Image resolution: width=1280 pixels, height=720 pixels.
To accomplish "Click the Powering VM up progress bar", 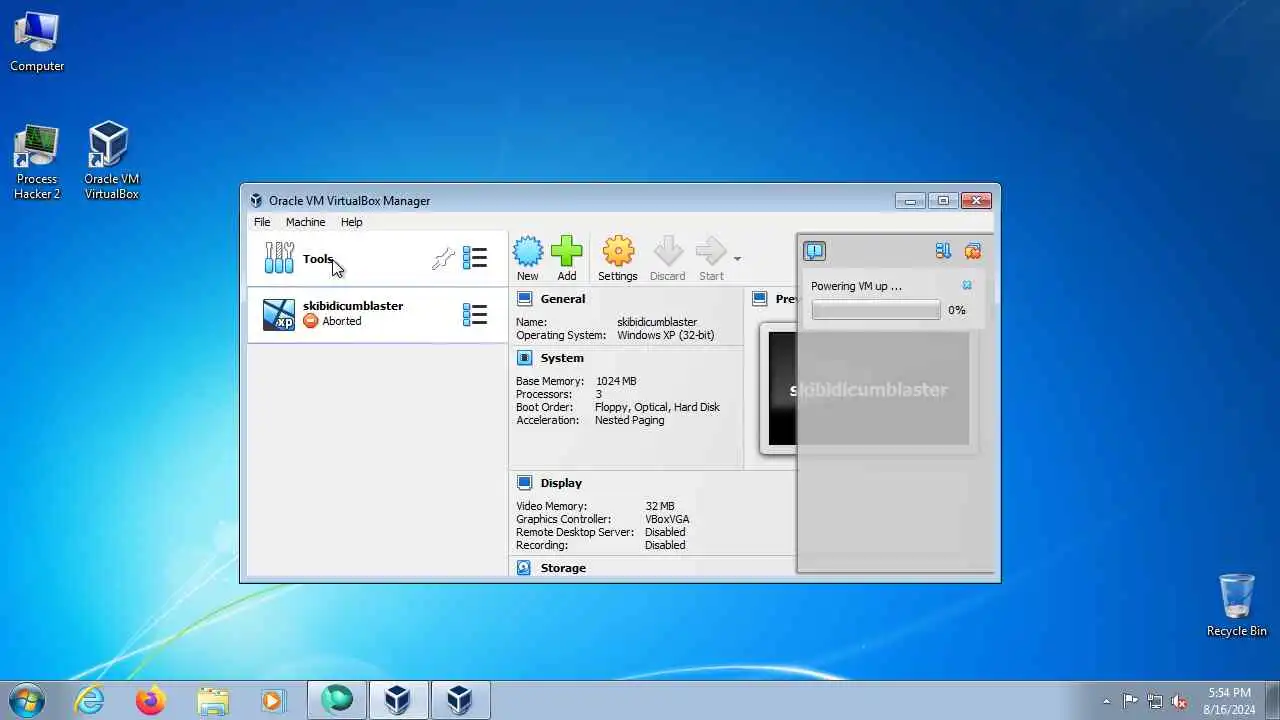I will click(x=876, y=310).
